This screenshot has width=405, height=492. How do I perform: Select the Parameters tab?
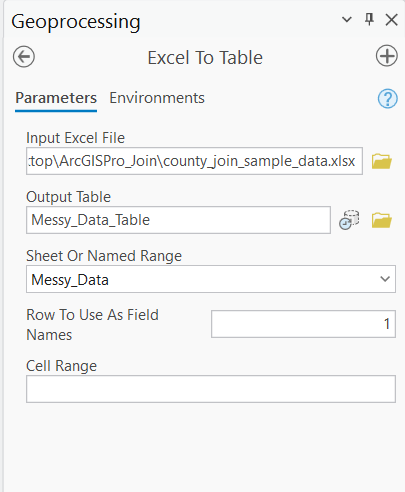[x=56, y=98]
